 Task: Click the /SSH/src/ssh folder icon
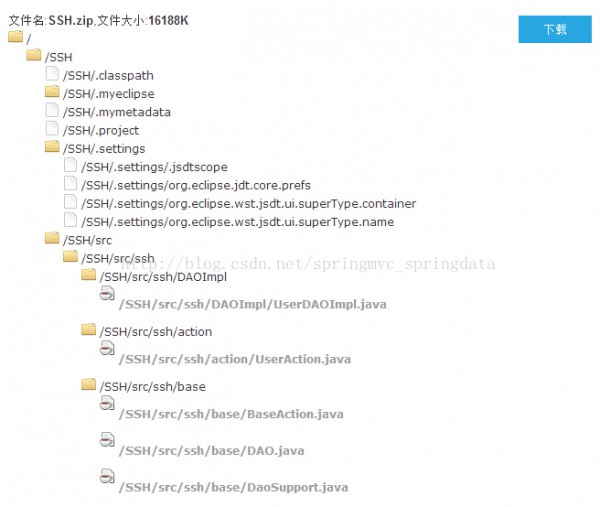[70, 256]
